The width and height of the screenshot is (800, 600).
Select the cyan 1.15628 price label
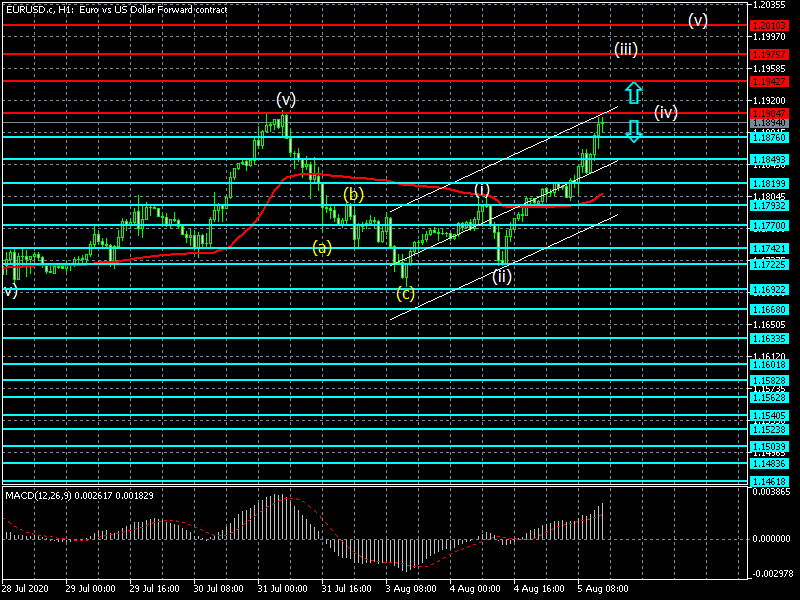pos(769,397)
